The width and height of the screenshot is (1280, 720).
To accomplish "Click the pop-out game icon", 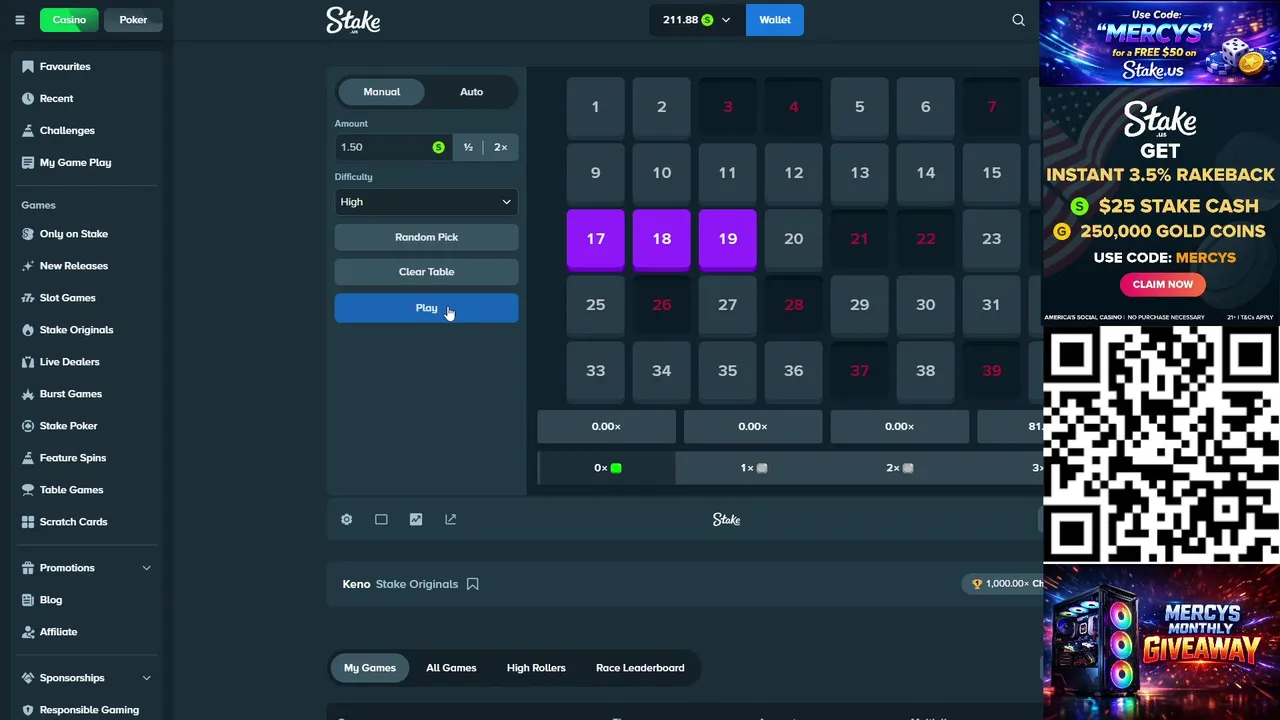I will (451, 520).
